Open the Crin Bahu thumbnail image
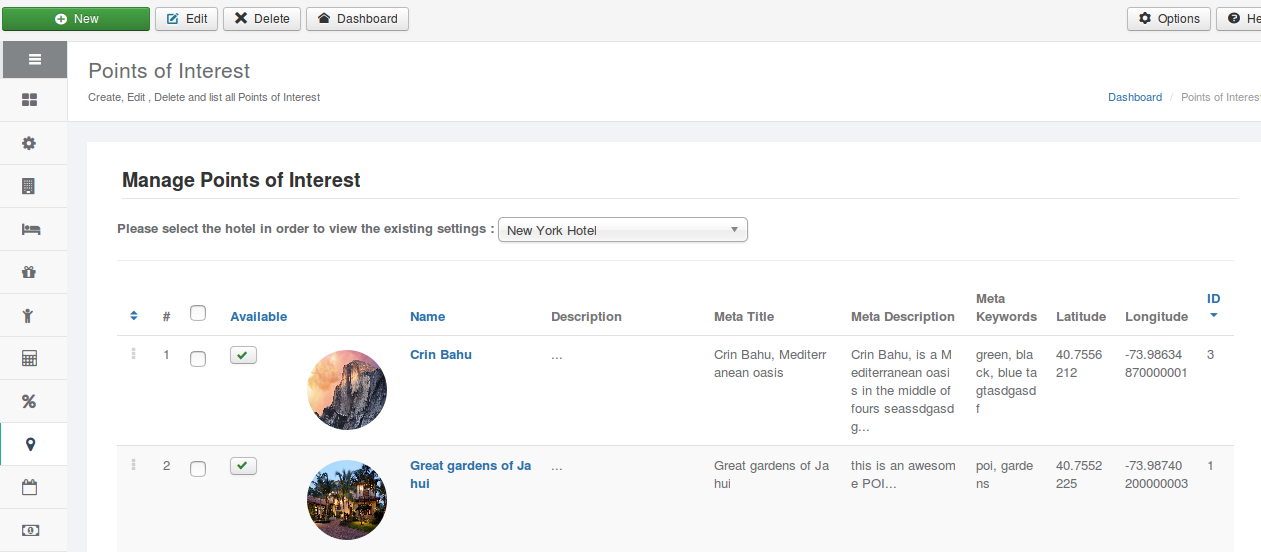This screenshot has height=552, width=1261. 347,390
